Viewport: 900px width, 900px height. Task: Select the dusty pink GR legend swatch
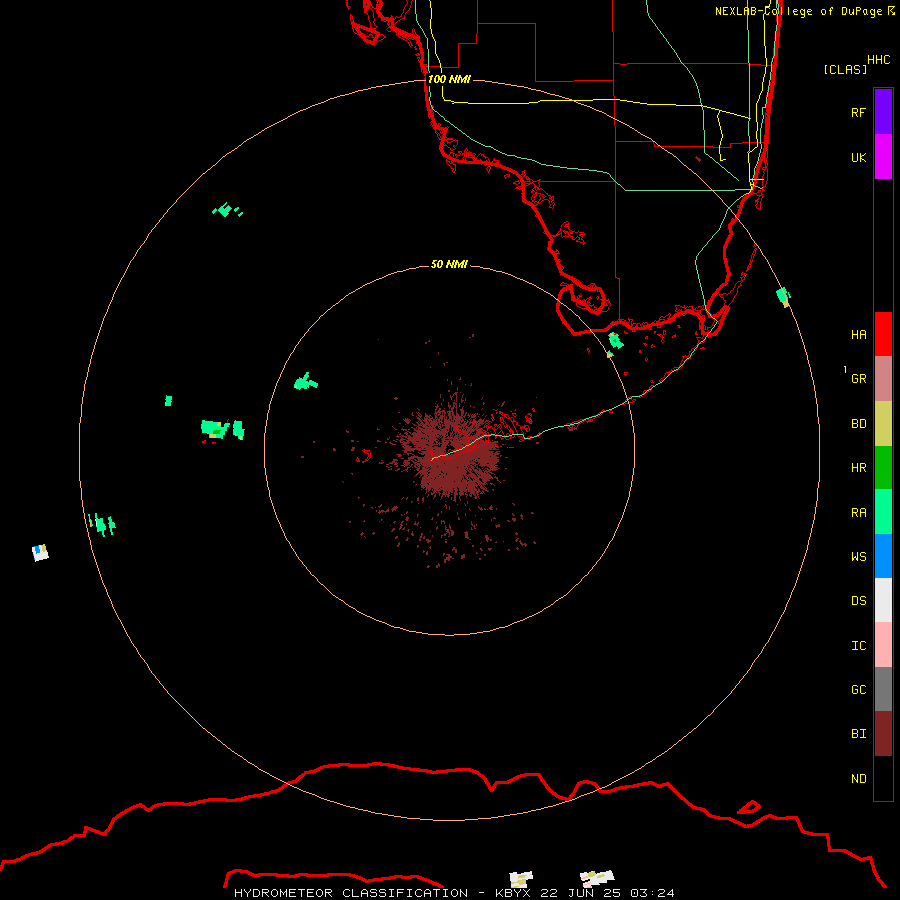[x=883, y=379]
